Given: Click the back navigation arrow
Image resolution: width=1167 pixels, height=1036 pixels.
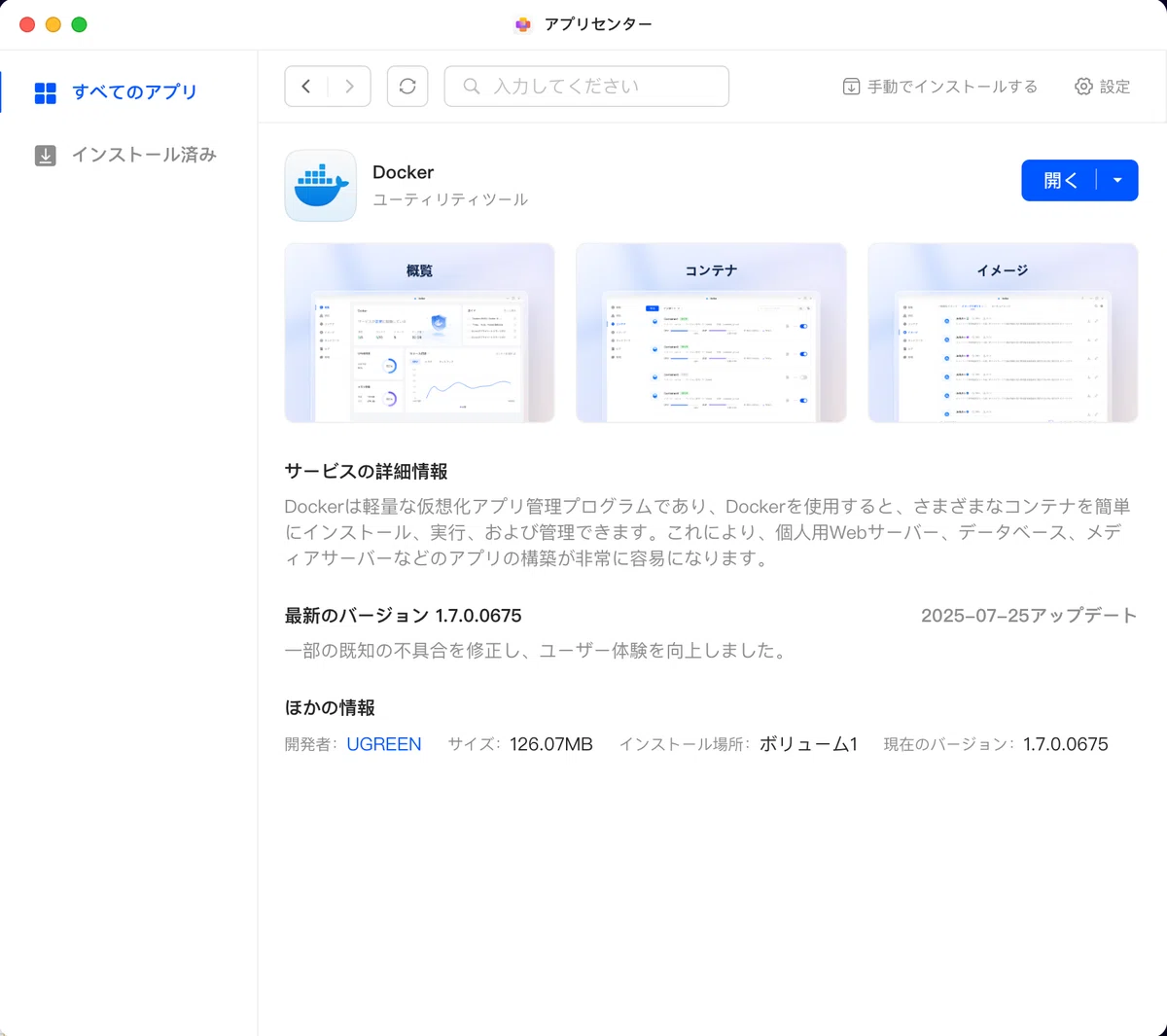Looking at the screenshot, I should point(306,87).
